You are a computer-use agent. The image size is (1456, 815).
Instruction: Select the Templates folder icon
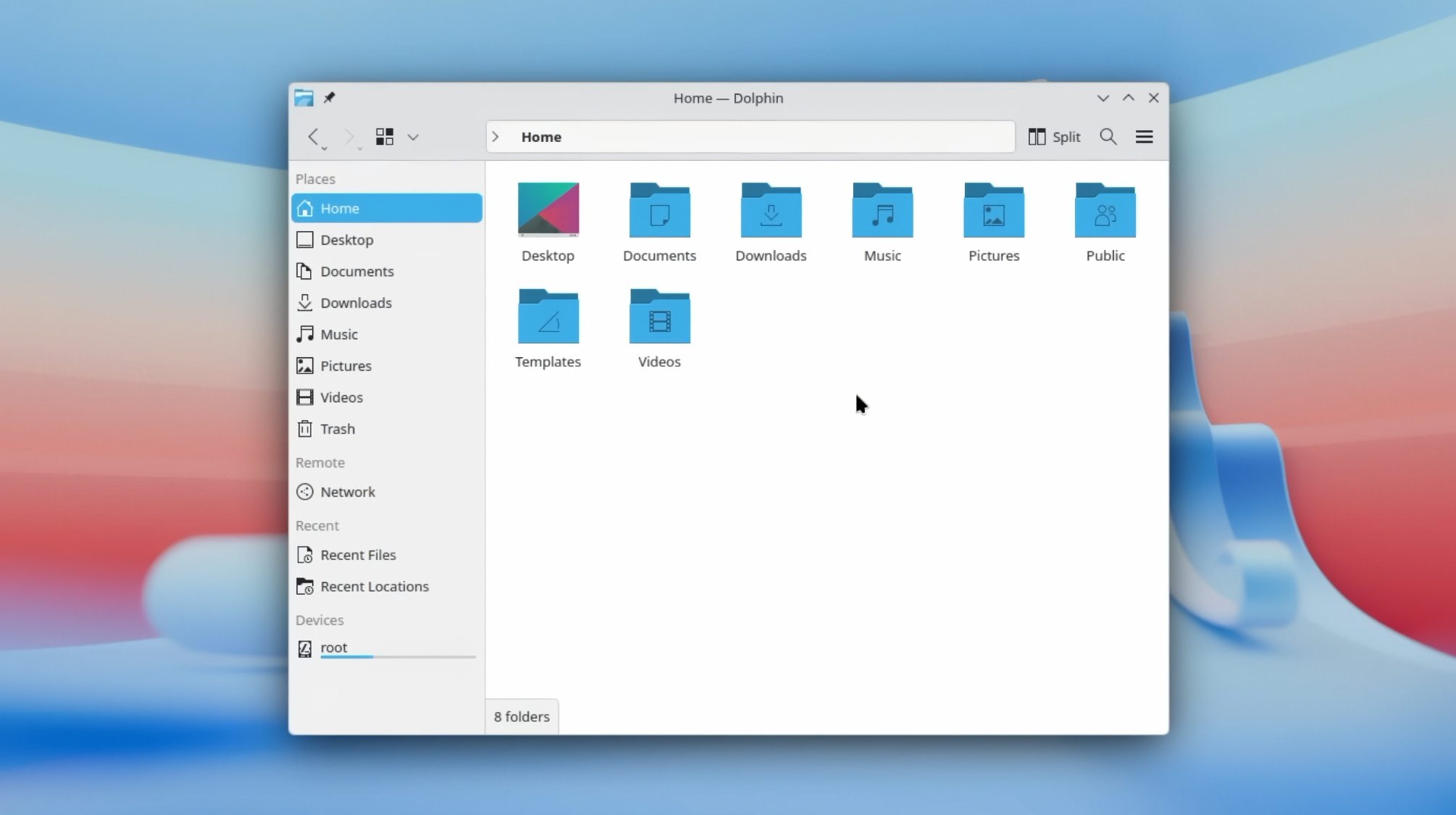548,316
